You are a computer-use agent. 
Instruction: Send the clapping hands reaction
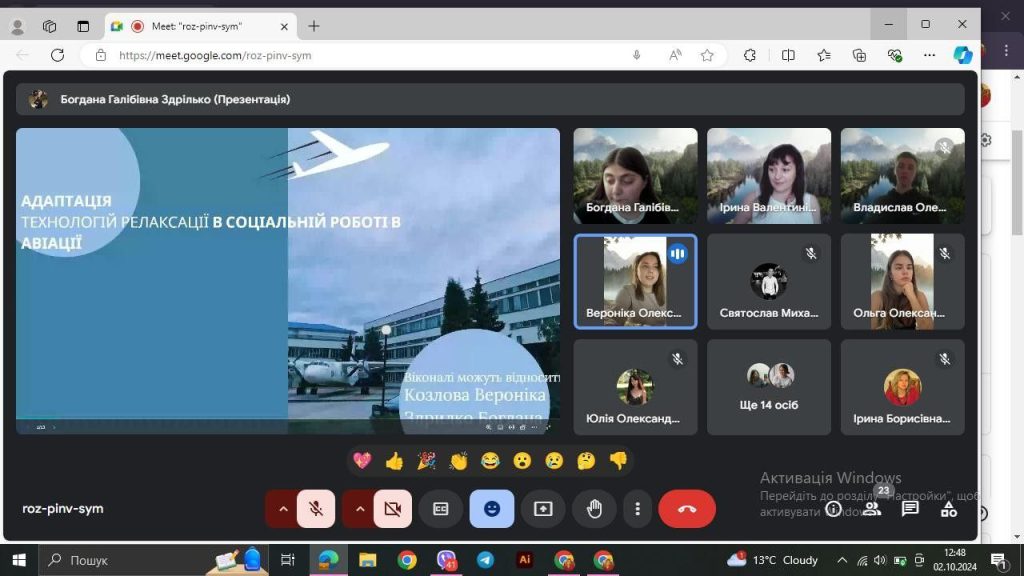[x=458, y=461]
